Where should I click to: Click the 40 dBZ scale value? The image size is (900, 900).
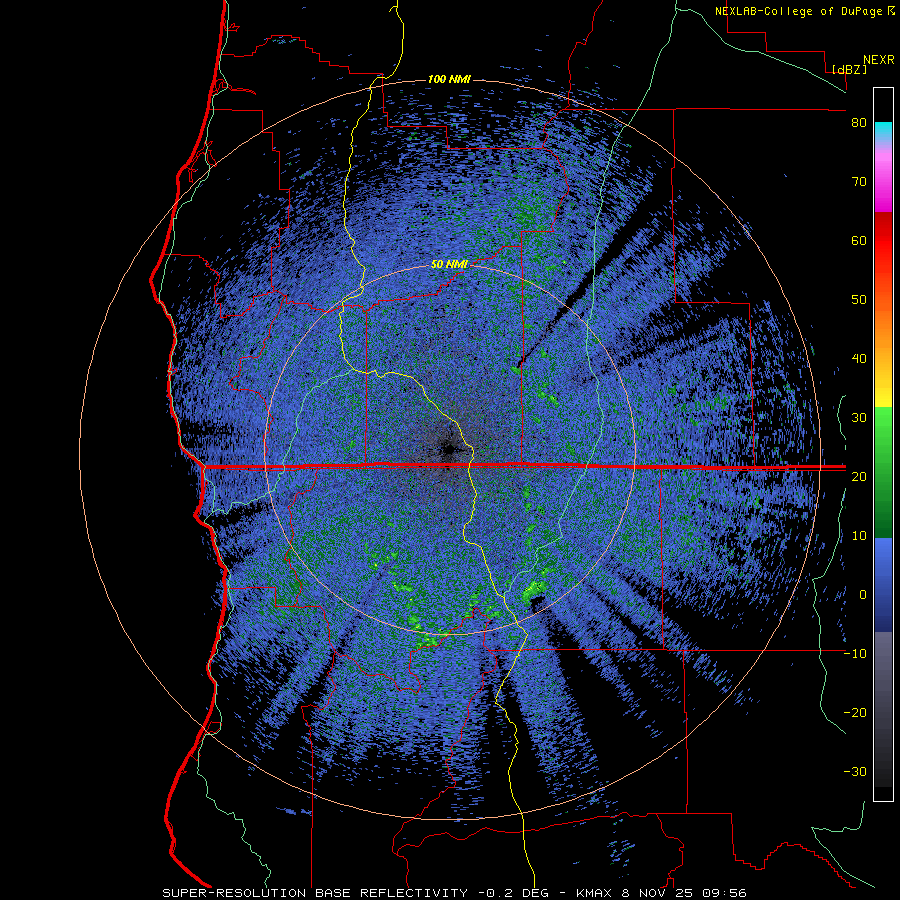tap(859, 359)
